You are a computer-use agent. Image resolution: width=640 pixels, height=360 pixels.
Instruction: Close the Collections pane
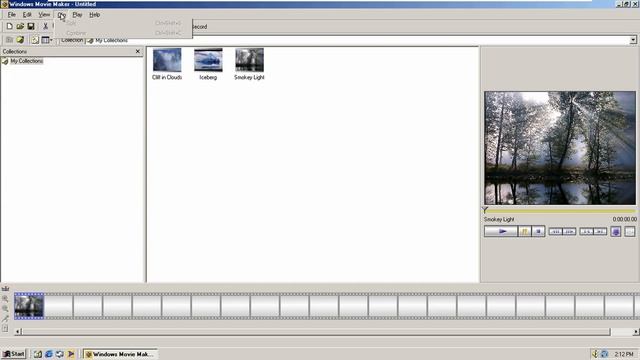(138, 51)
